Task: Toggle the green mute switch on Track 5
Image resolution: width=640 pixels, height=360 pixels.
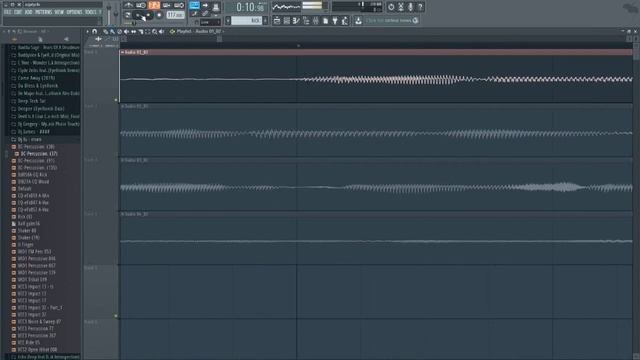Action: coord(116,316)
